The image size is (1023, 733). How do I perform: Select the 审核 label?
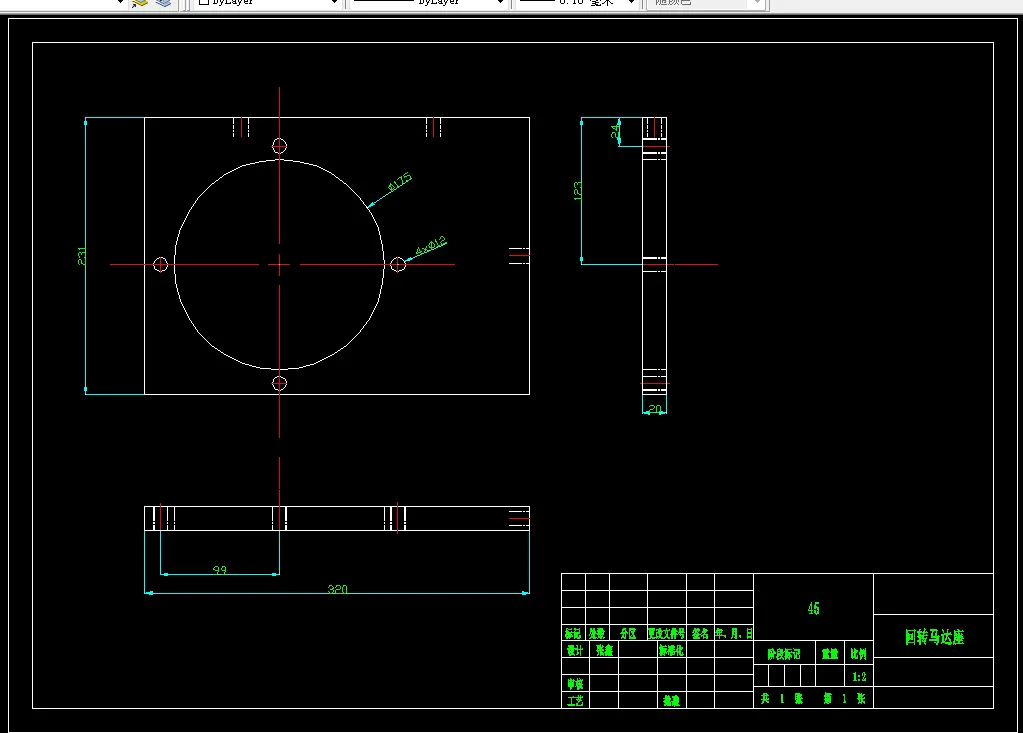click(x=575, y=684)
